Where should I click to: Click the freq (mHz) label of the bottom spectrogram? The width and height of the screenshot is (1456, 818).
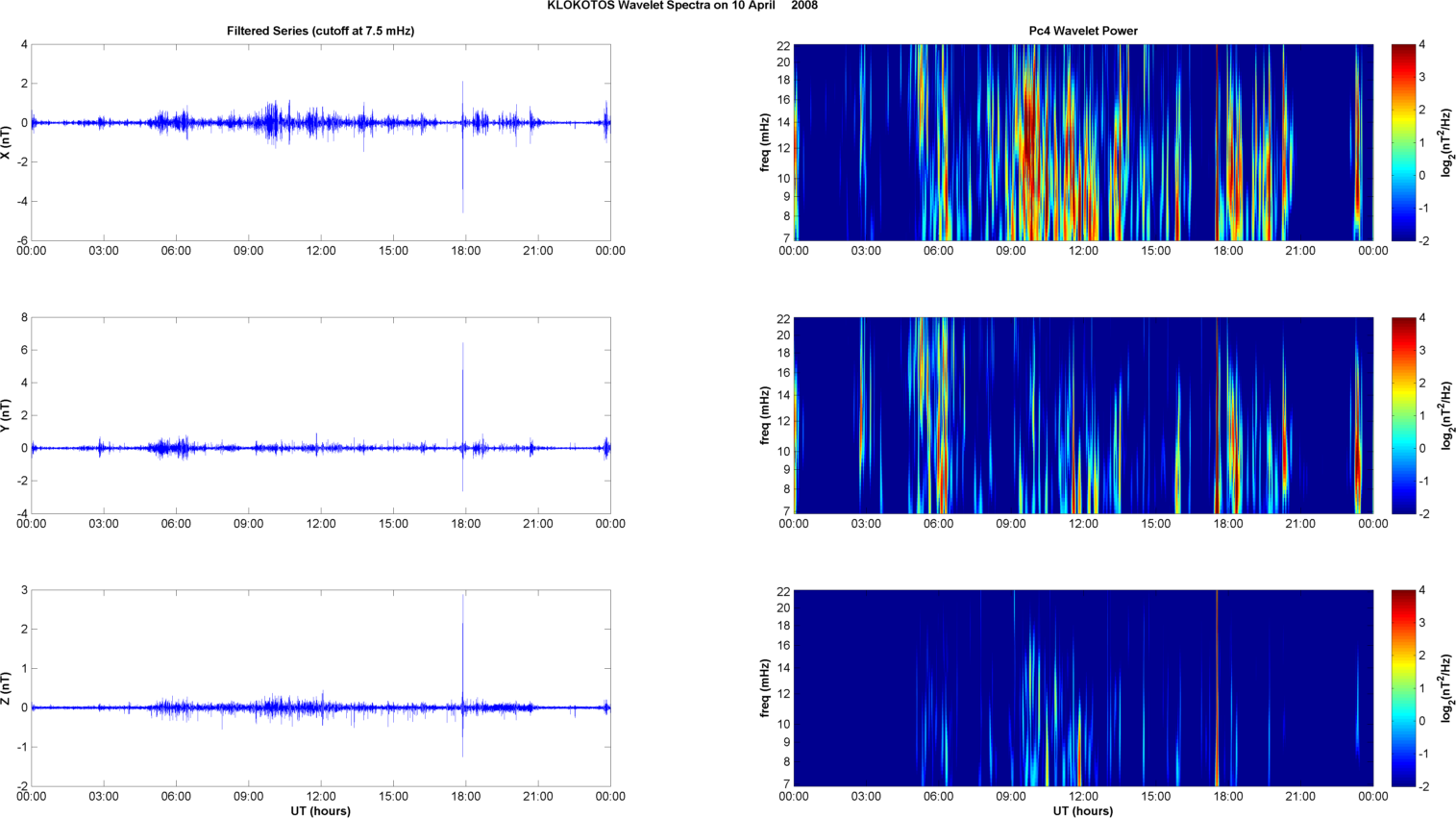coord(765,688)
